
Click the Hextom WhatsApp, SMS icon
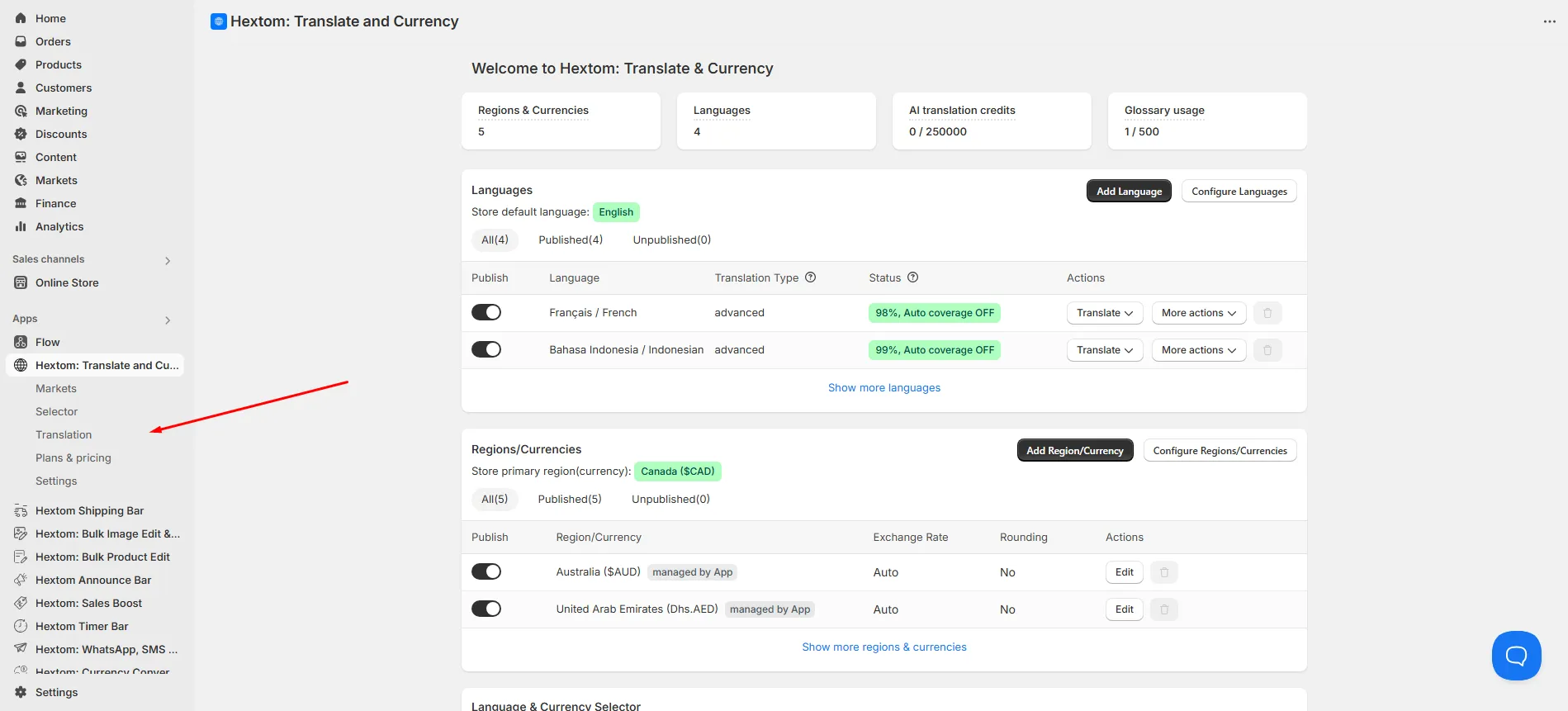(21, 649)
